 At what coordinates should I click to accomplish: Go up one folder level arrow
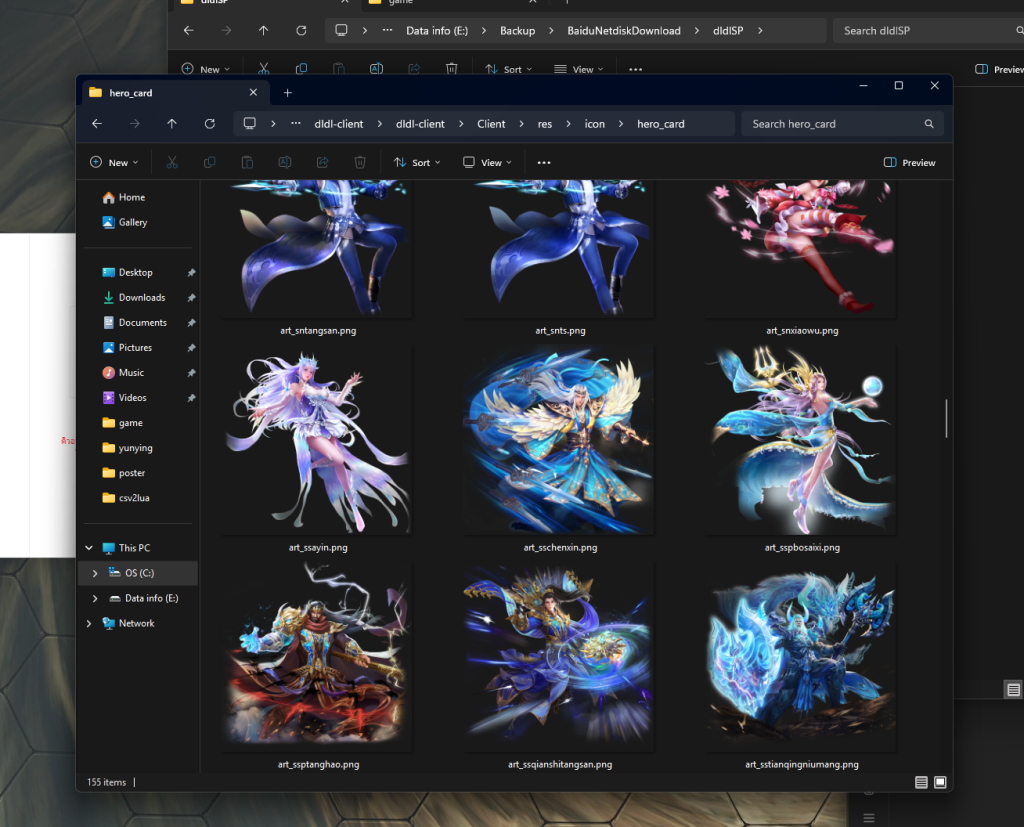point(172,124)
